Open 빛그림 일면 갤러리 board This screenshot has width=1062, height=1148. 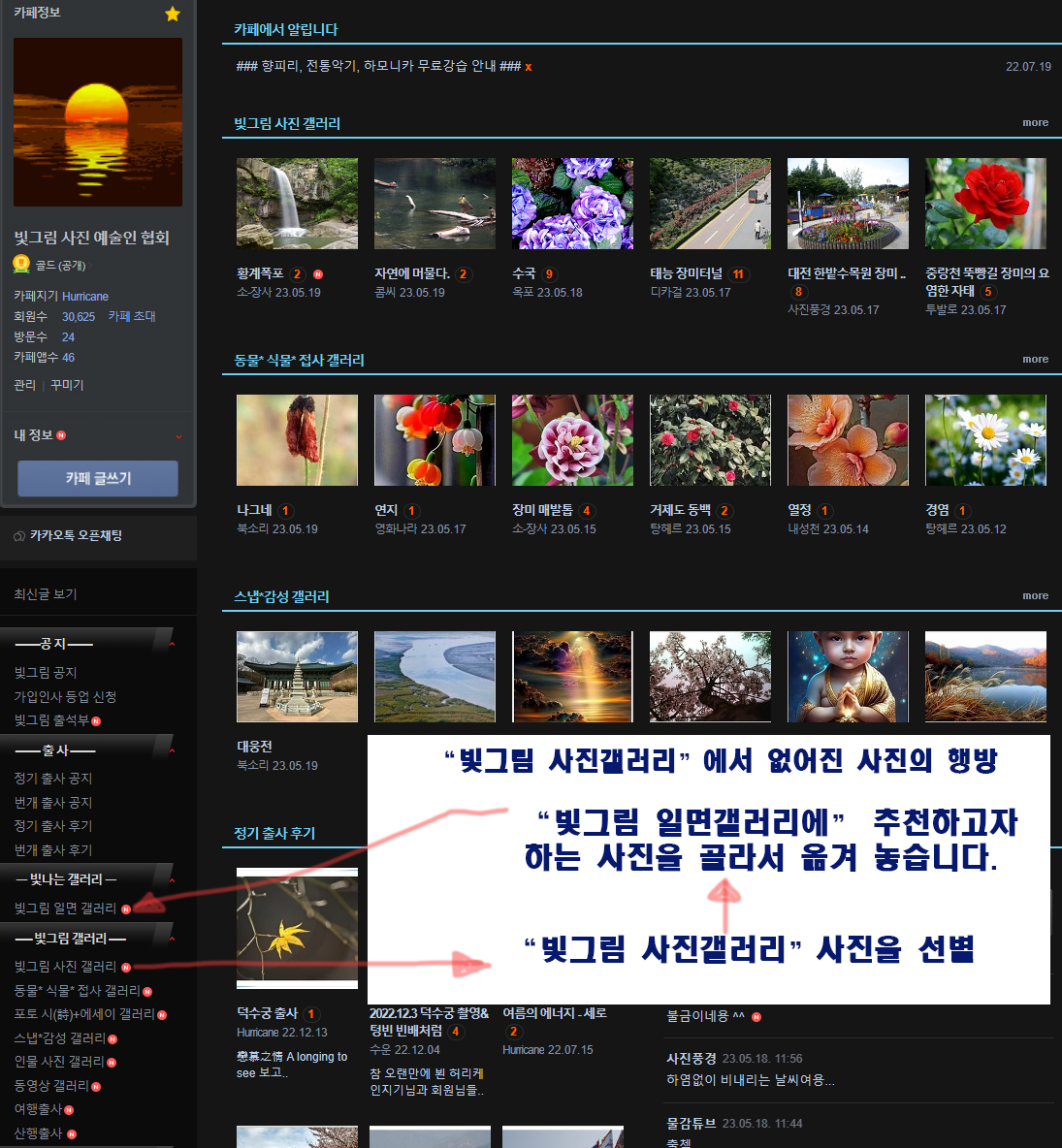(x=65, y=909)
